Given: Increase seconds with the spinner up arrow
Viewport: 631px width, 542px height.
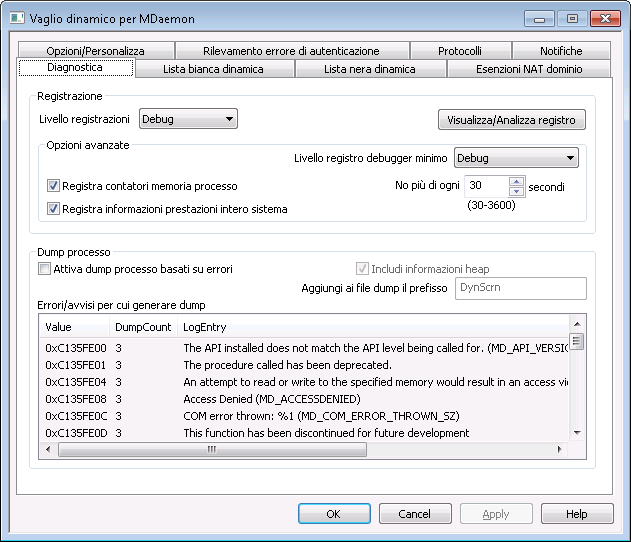Looking at the screenshot, I should click(x=516, y=181).
